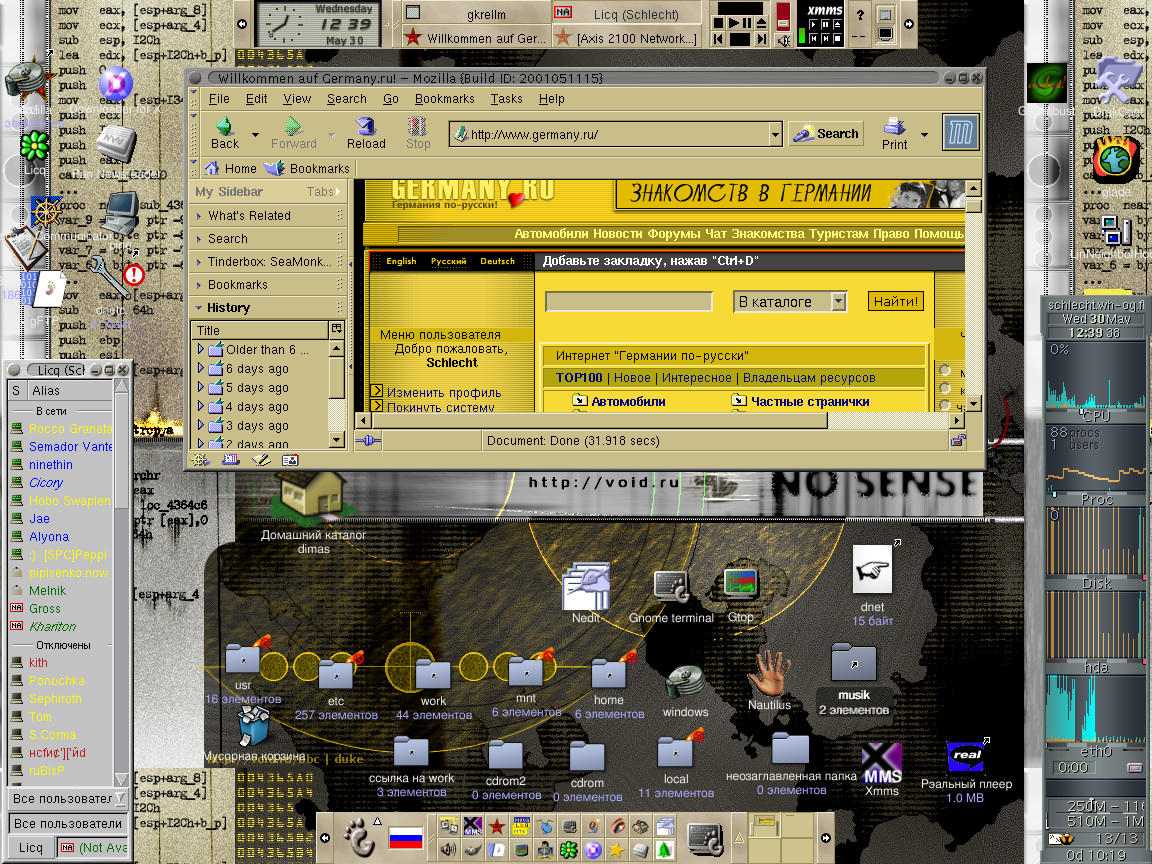Open Navigator from Mozilla's bottom component bar
1152x864 pixels.
point(200,460)
